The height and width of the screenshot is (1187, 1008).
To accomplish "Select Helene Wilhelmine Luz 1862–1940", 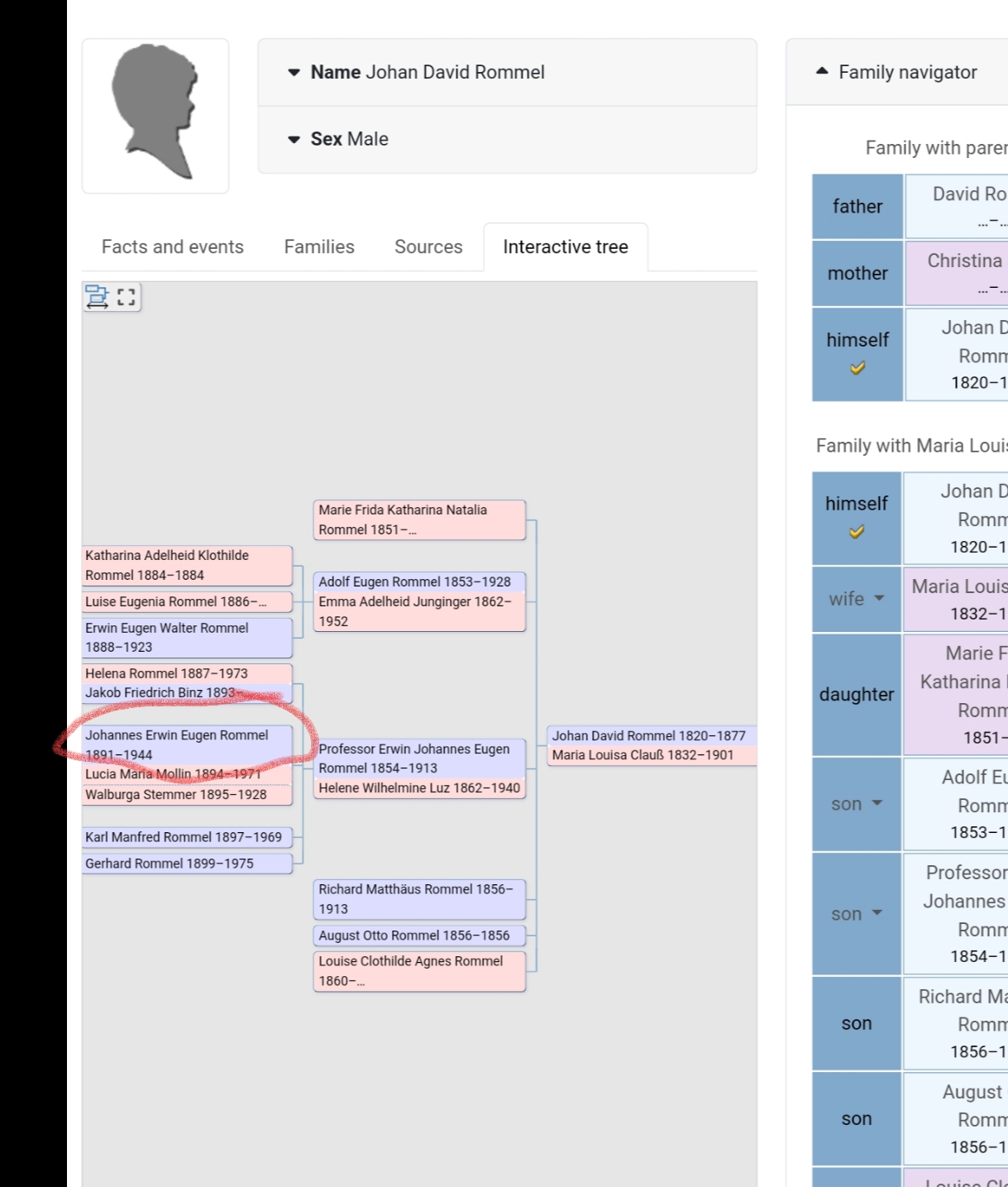I will [419, 788].
